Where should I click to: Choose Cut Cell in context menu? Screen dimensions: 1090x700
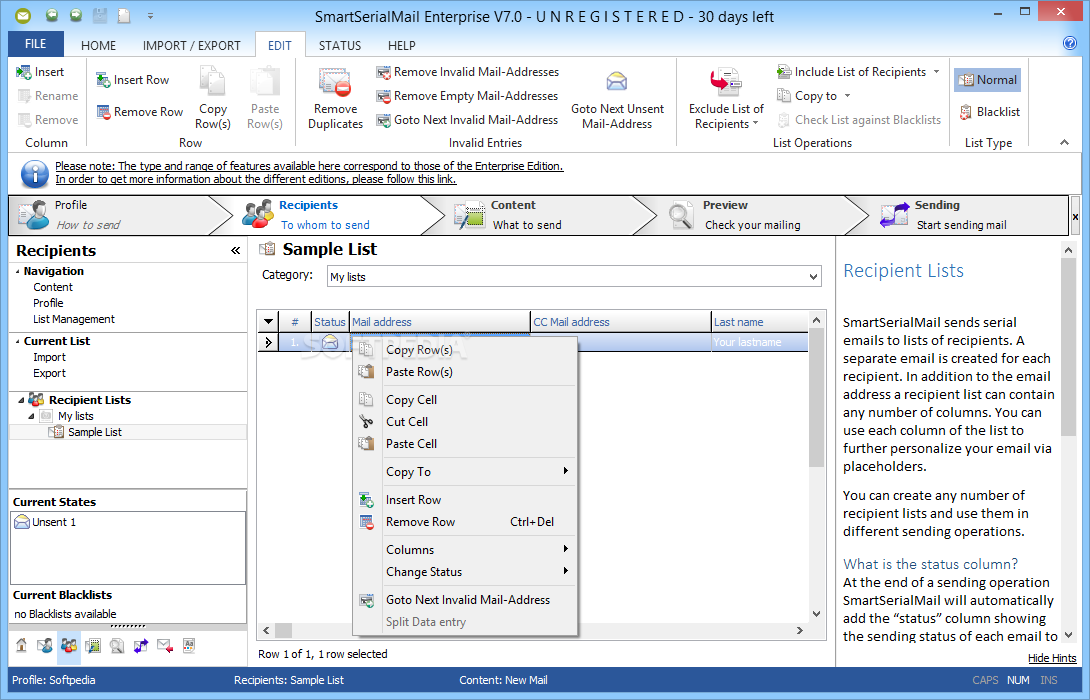pyautogui.click(x=465, y=422)
